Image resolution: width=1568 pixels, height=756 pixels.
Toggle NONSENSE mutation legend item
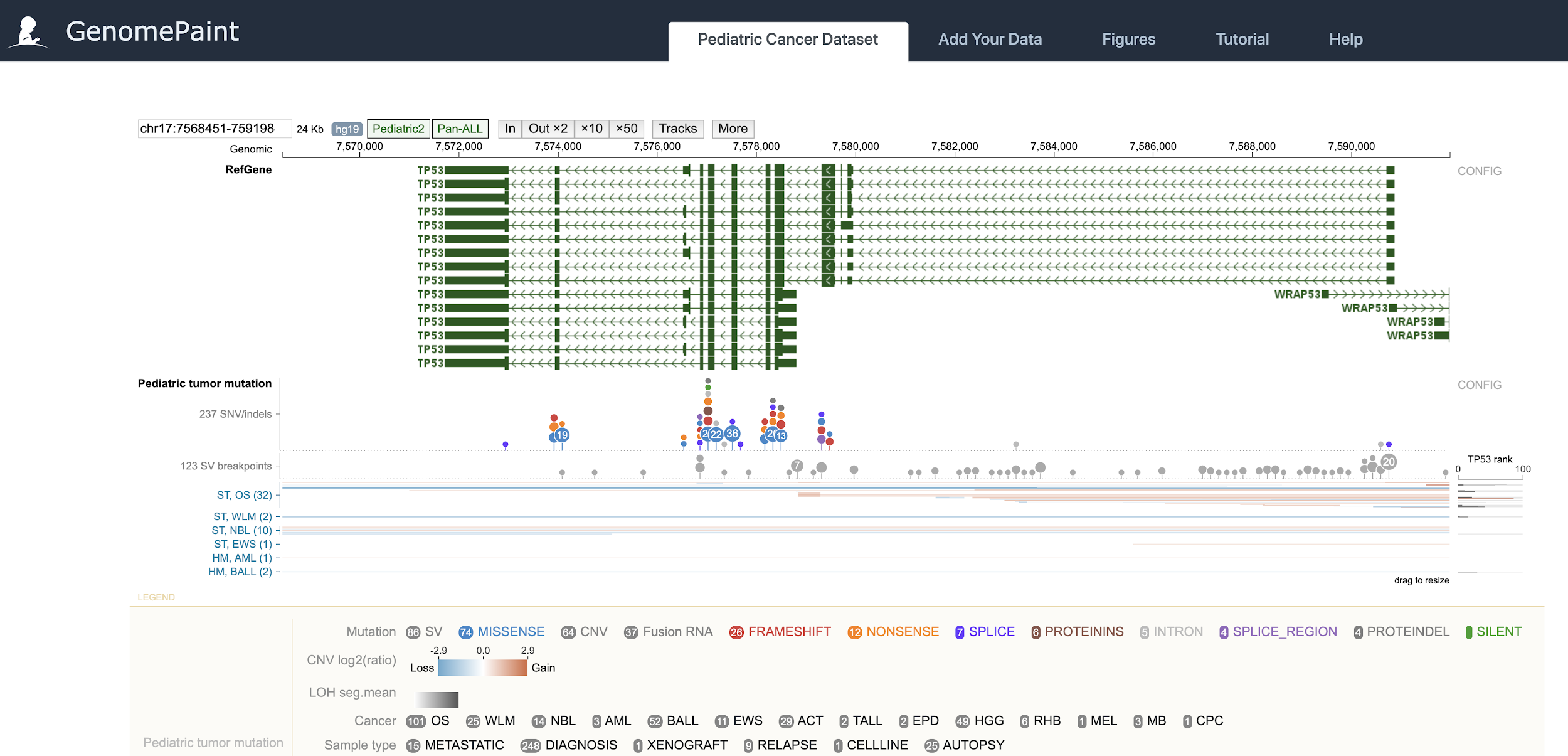[x=893, y=632]
